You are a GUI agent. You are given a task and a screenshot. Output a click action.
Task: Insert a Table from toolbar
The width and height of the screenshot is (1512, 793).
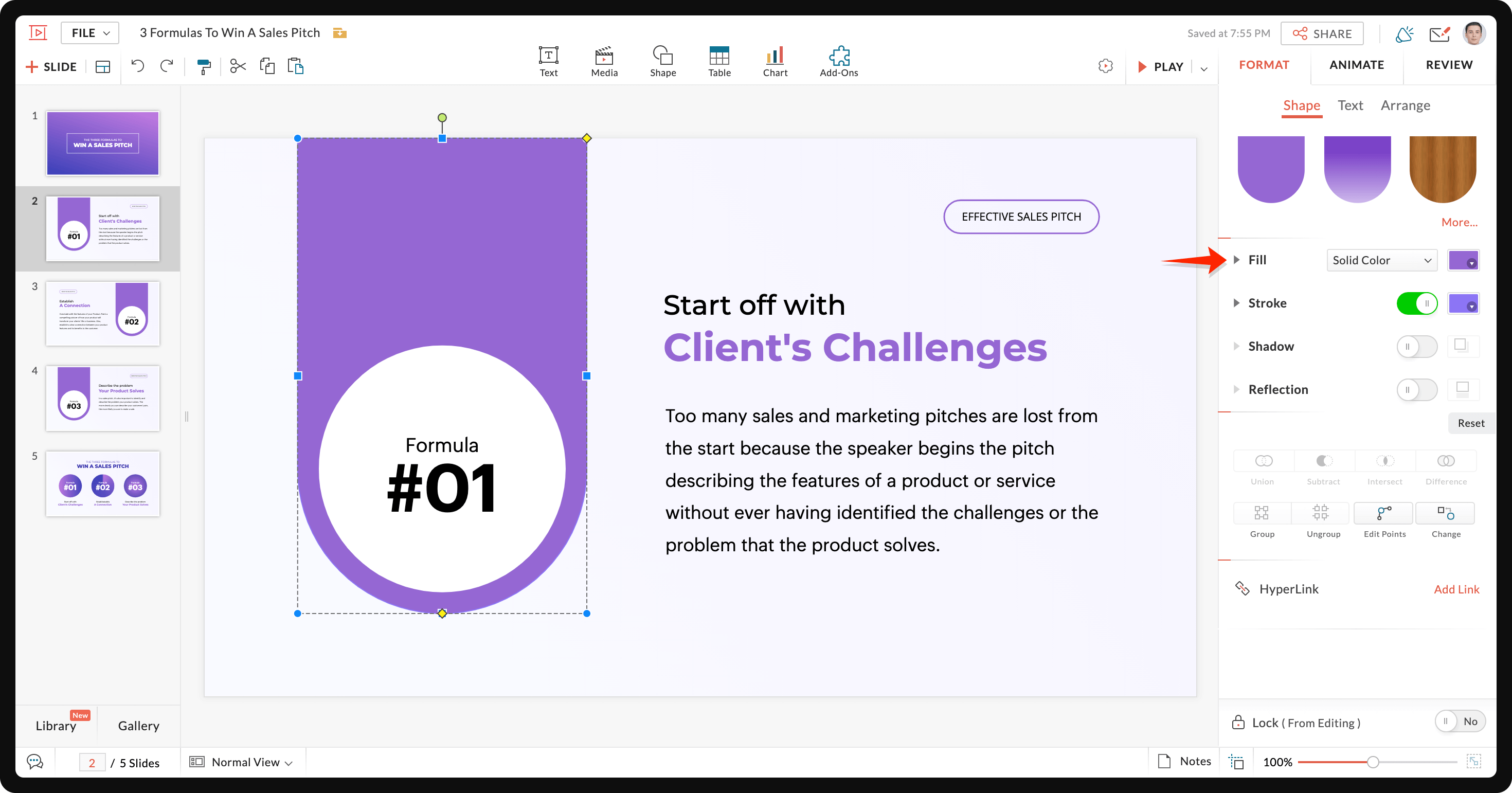[x=719, y=61]
